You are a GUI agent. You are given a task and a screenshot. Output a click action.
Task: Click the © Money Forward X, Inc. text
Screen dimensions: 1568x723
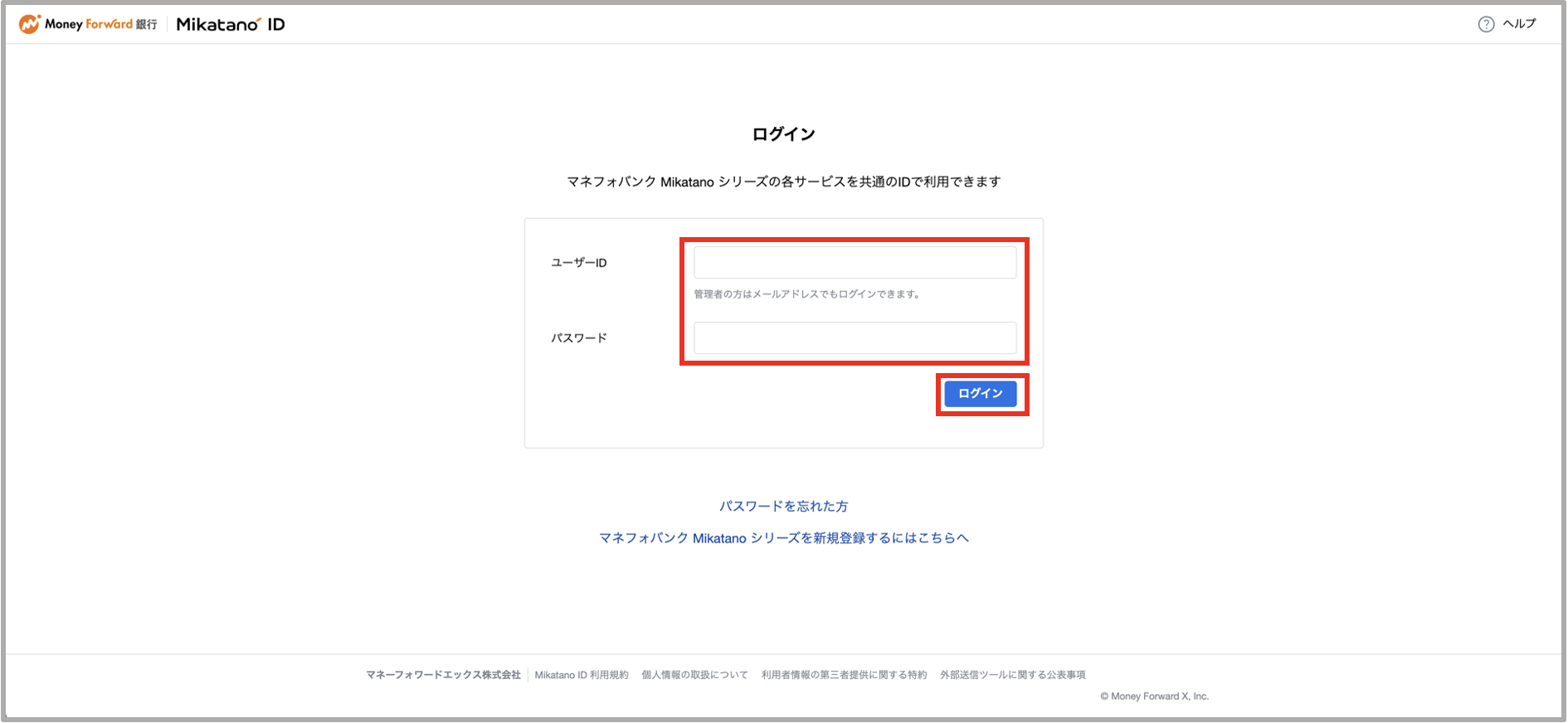pyautogui.click(x=1154, y=696)
